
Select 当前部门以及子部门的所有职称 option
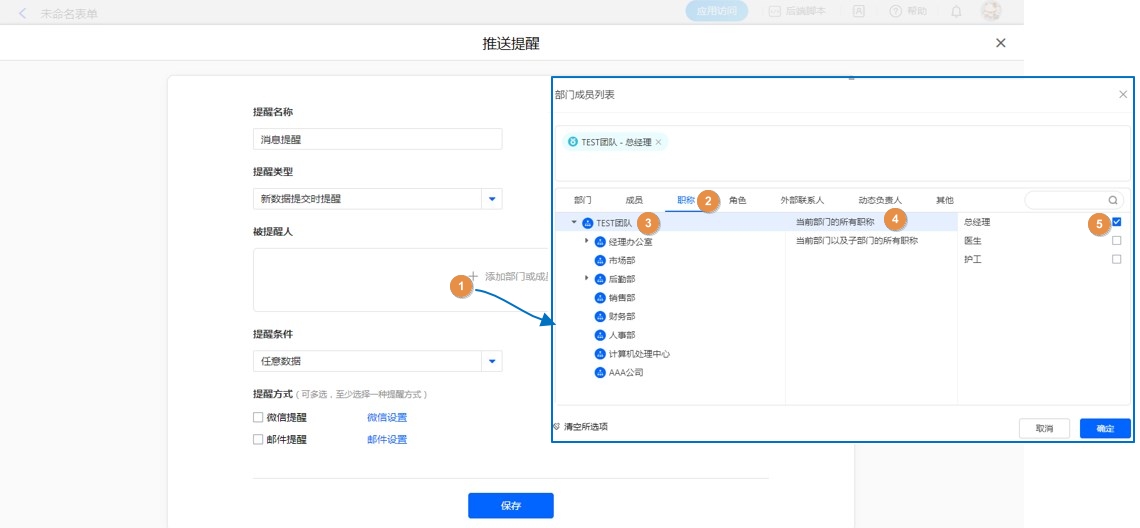click(x=856, y=241)
